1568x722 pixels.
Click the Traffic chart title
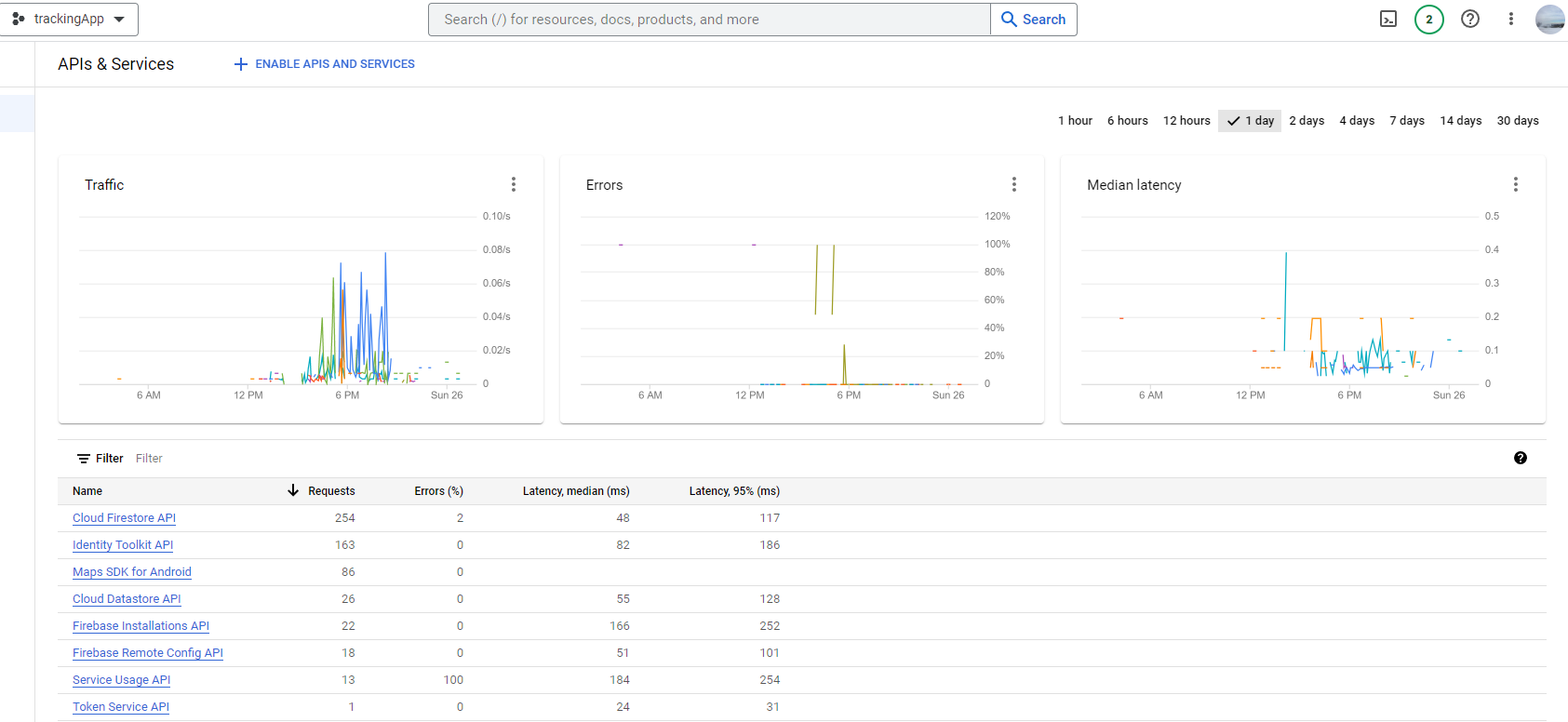click(x=104, y=185)
